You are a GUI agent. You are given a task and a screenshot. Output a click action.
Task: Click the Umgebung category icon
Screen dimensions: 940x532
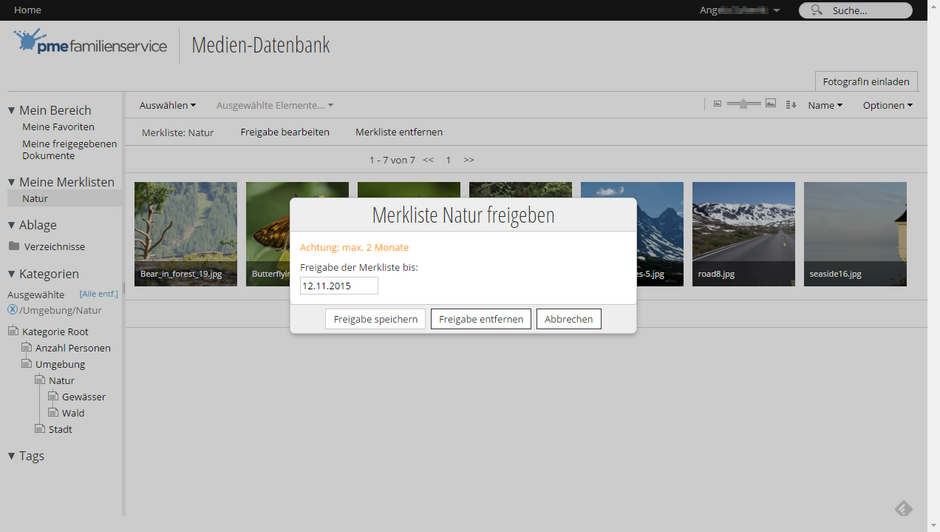(26, 363)
